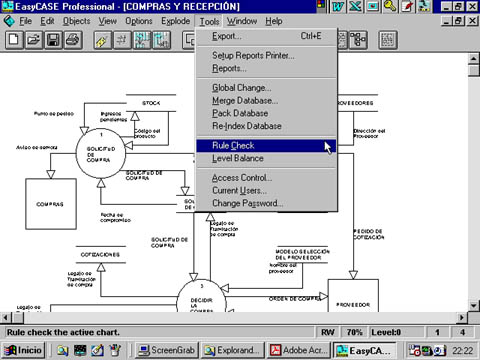
Task: Click vertical scrollbar down arrow
Action: click(474, 306)
